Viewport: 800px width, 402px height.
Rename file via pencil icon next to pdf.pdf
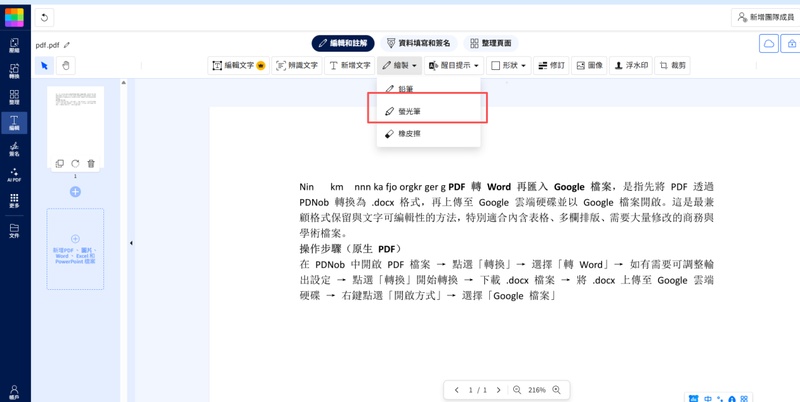coord(67,45)
